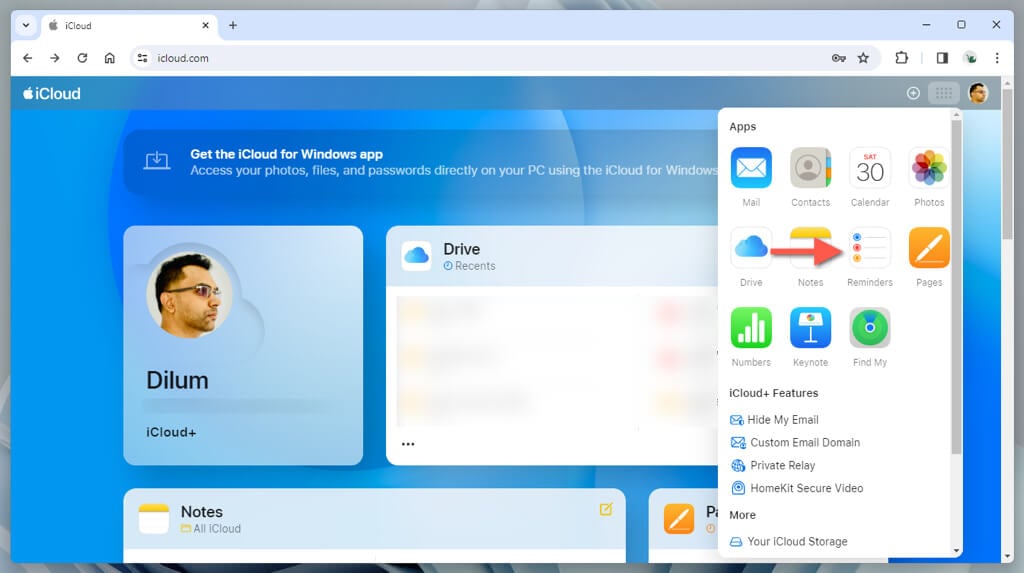Open the account avatar in iCloud header
This screenshot has height=573, width=1024.
point(978,93)
